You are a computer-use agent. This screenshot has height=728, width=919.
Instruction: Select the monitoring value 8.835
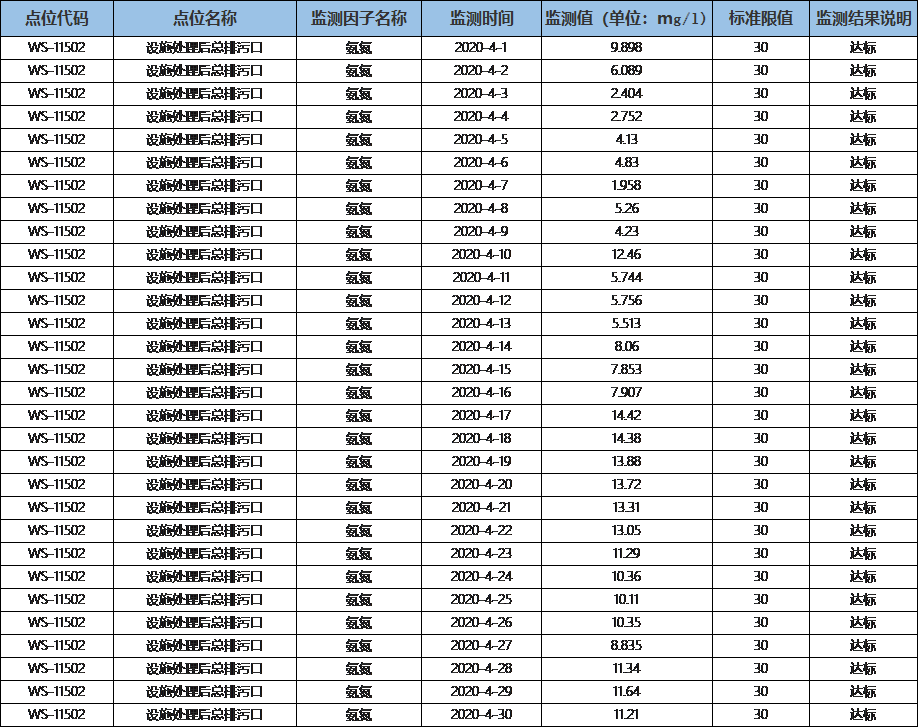(627, 645)
